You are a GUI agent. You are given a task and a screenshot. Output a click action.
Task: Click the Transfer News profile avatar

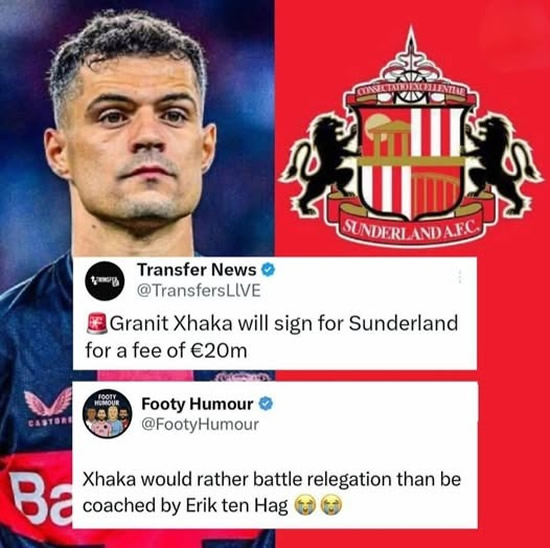105,281
